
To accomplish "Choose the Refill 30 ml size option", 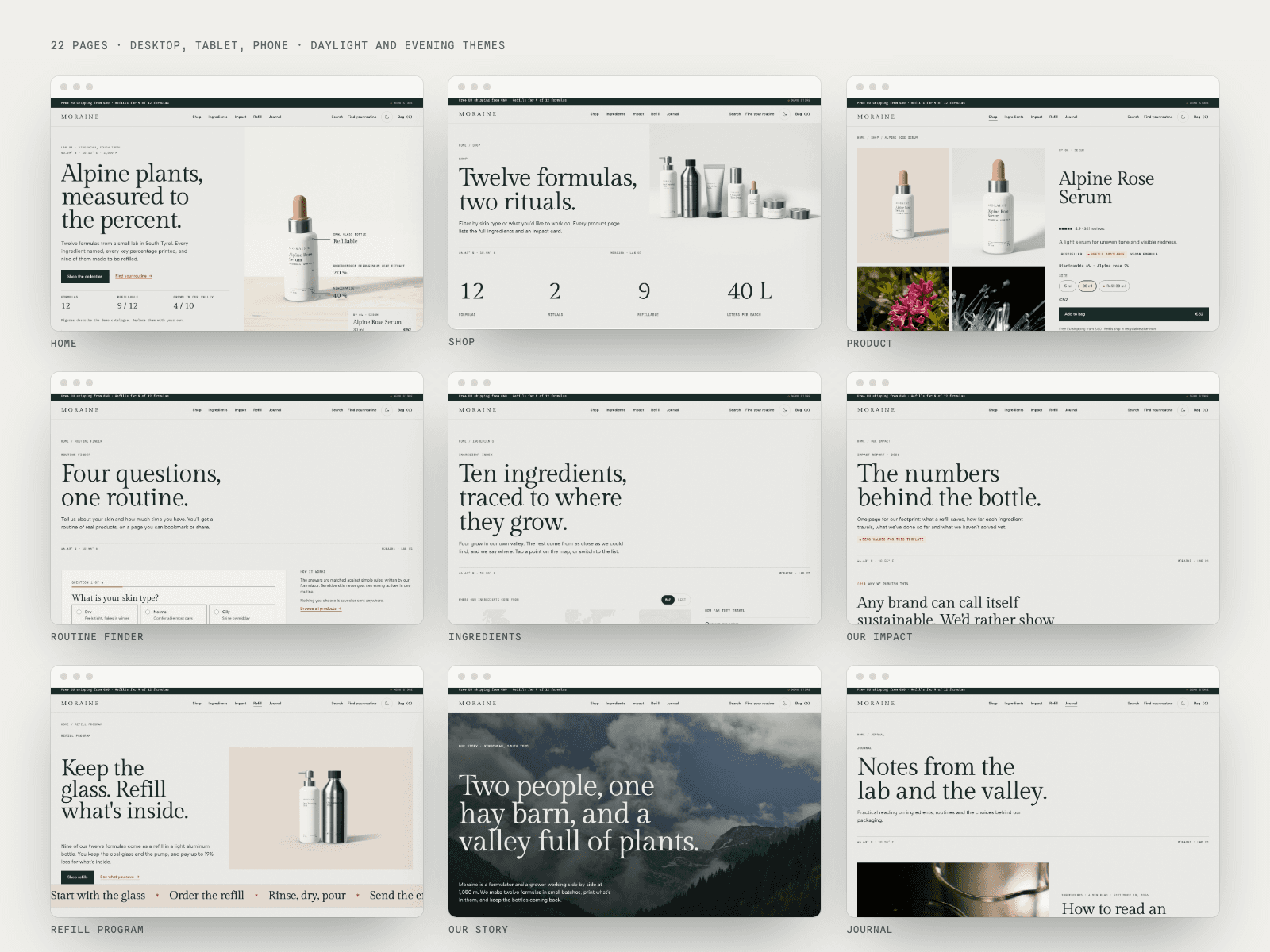I will pyautogui.click(x=1114, y=286).
